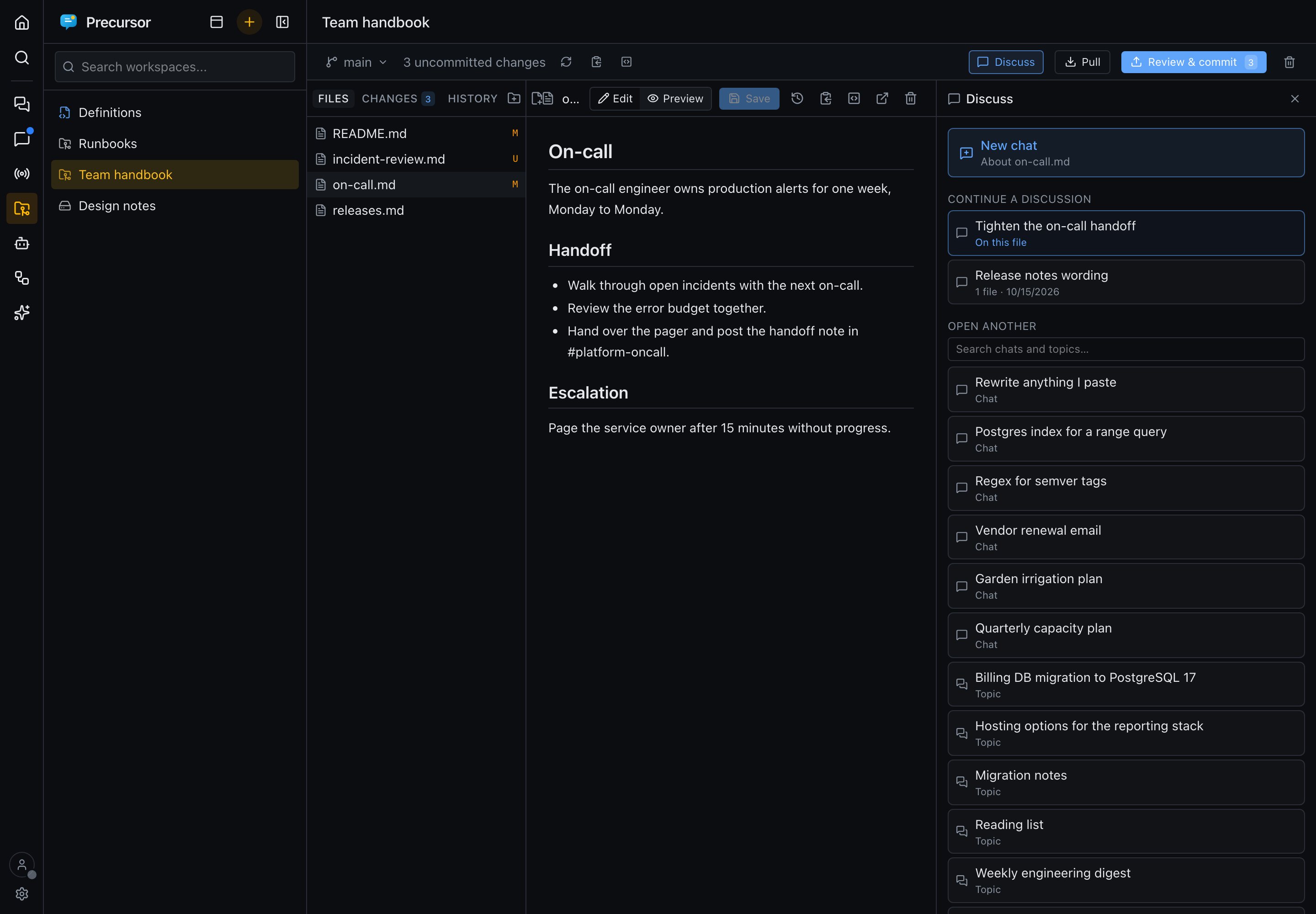Open Billing DB migration to PostgreSQL 17 topic
This screenshot has height=914, width=1316.
1126,684
